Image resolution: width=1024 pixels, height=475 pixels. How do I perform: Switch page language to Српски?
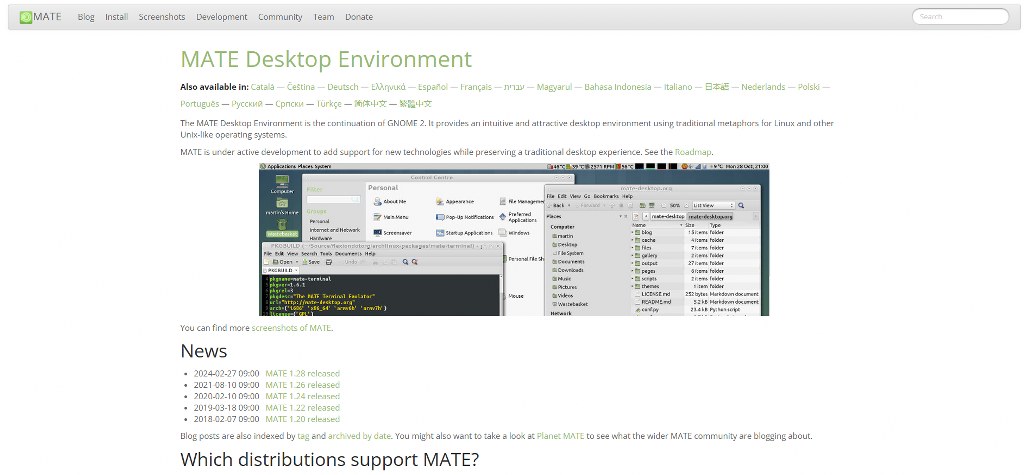[289, 104]
